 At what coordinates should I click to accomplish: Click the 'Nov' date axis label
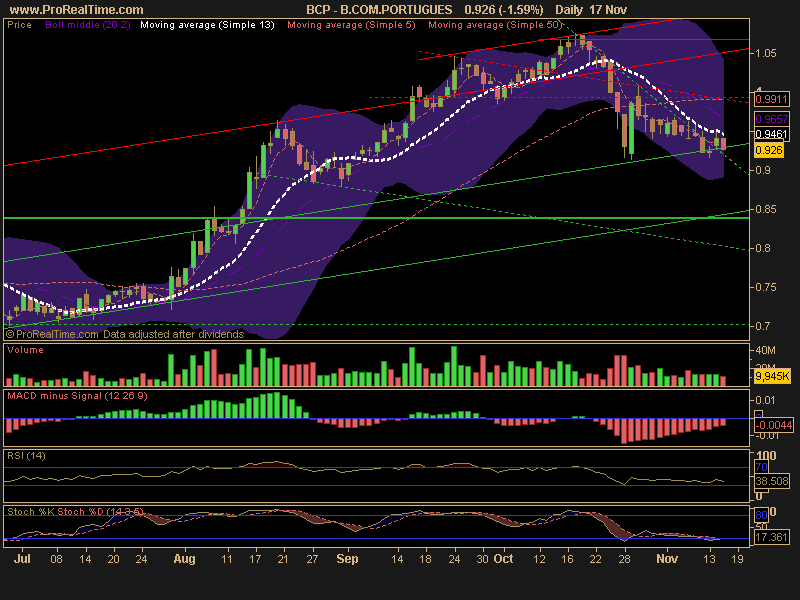(x=667, y=559)
